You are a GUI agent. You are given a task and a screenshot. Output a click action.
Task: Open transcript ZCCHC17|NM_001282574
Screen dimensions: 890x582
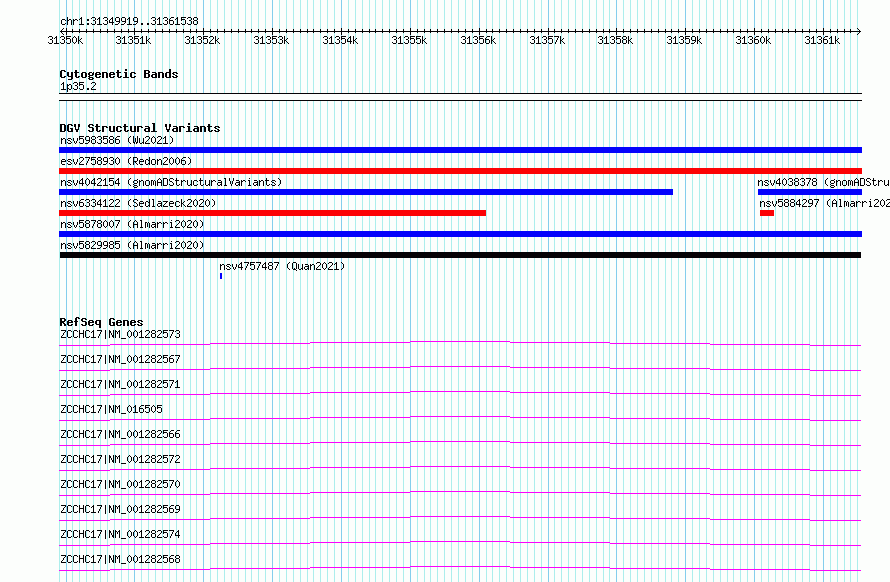click(x=120, y=534)
